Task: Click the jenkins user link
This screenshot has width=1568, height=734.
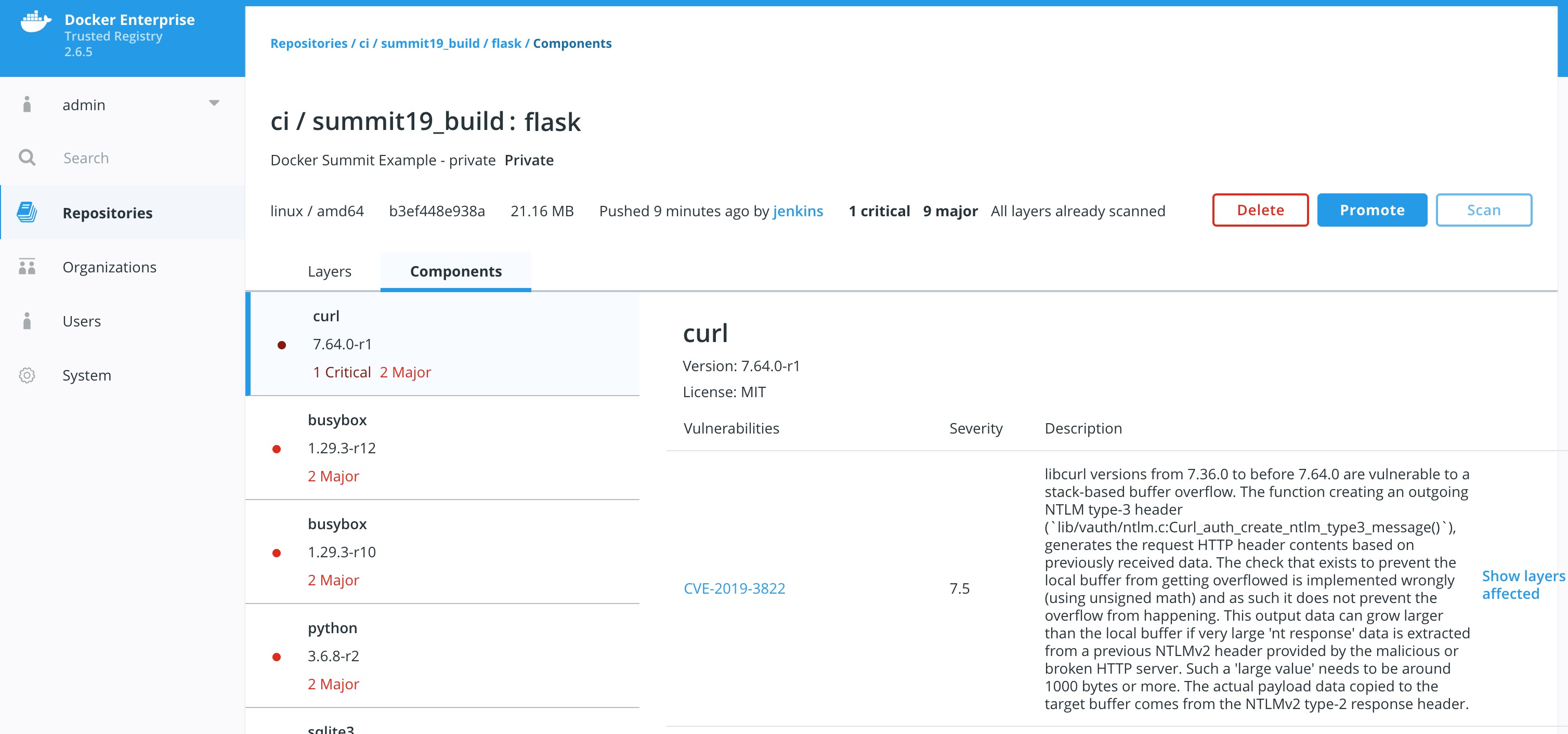Action: click(x=798, y=211)
